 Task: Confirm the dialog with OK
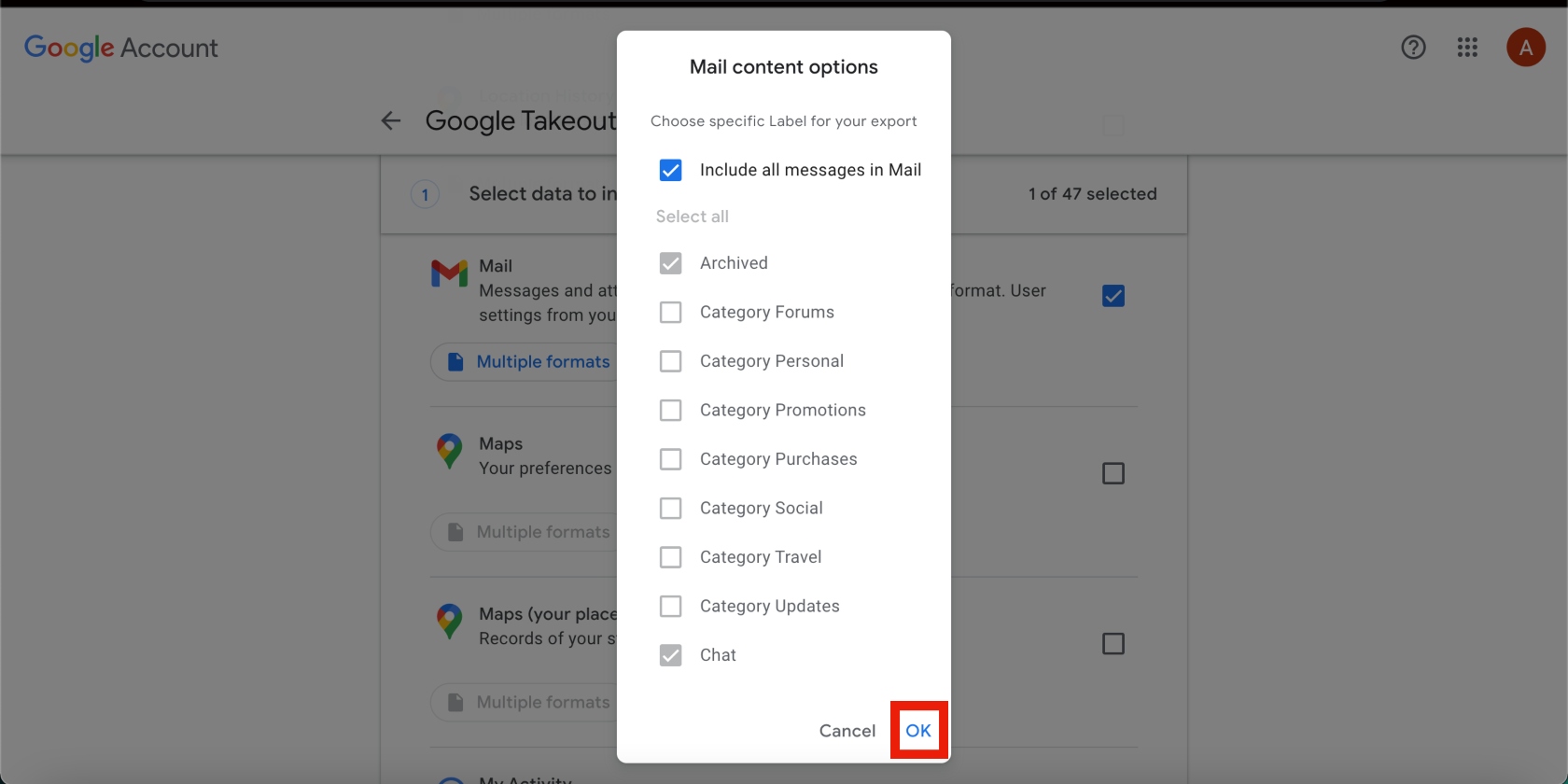(x=918, y=731)
